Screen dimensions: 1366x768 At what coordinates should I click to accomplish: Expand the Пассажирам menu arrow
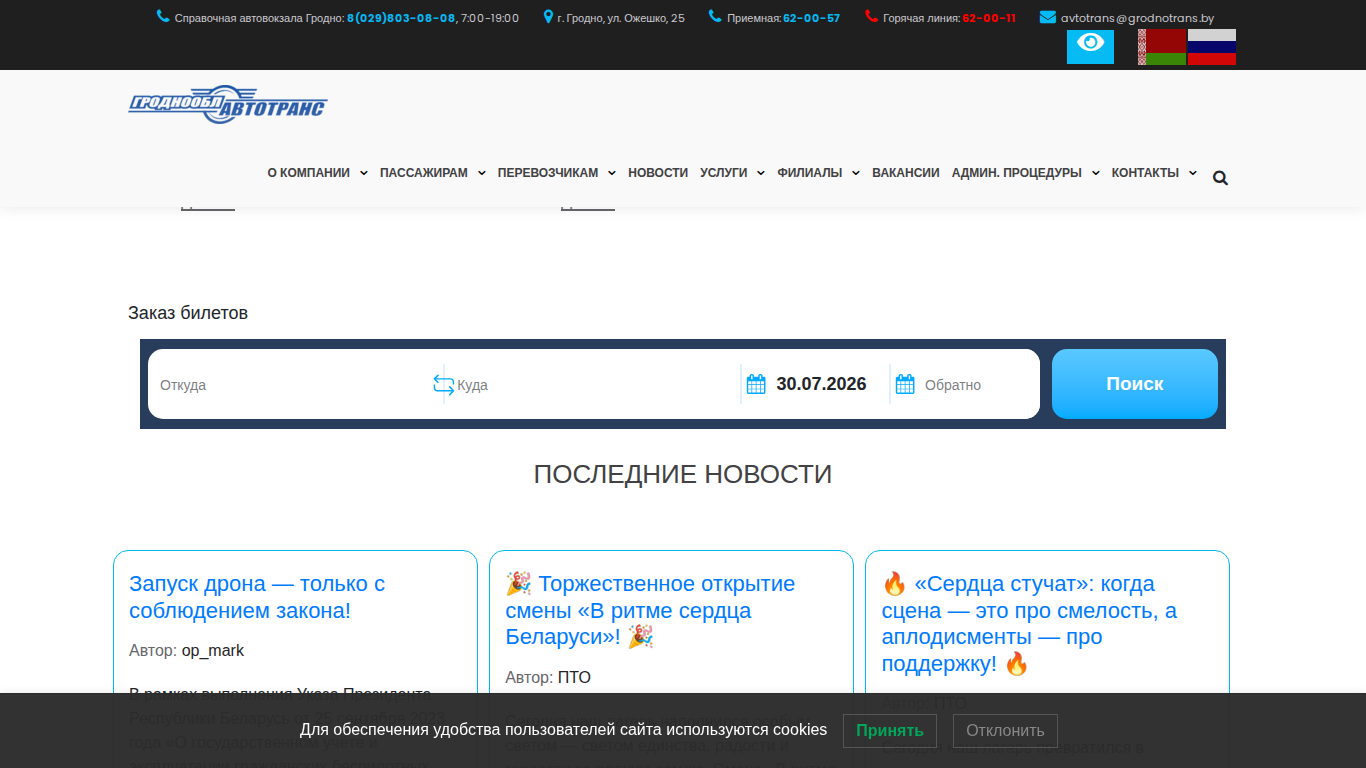point(481,173)
